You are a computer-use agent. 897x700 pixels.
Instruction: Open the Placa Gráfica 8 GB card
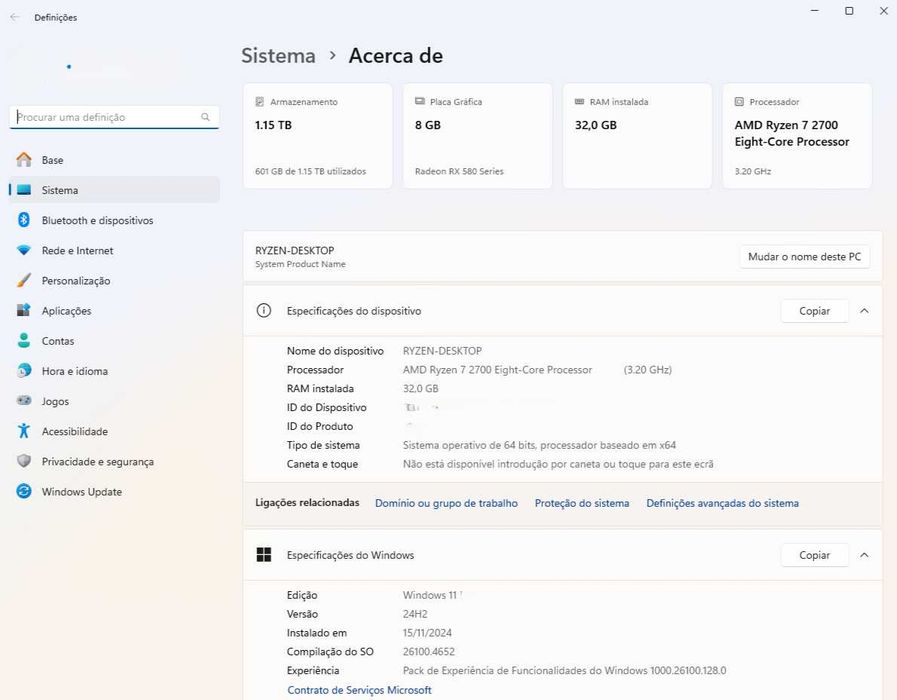(477, 136)
